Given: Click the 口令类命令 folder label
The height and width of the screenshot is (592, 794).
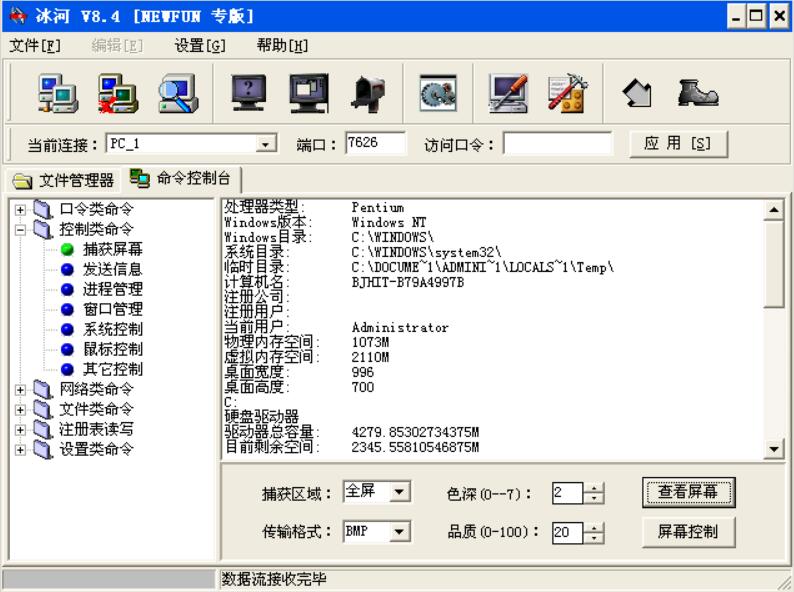Looking at the screenshot, I should (x=96, y=209).
